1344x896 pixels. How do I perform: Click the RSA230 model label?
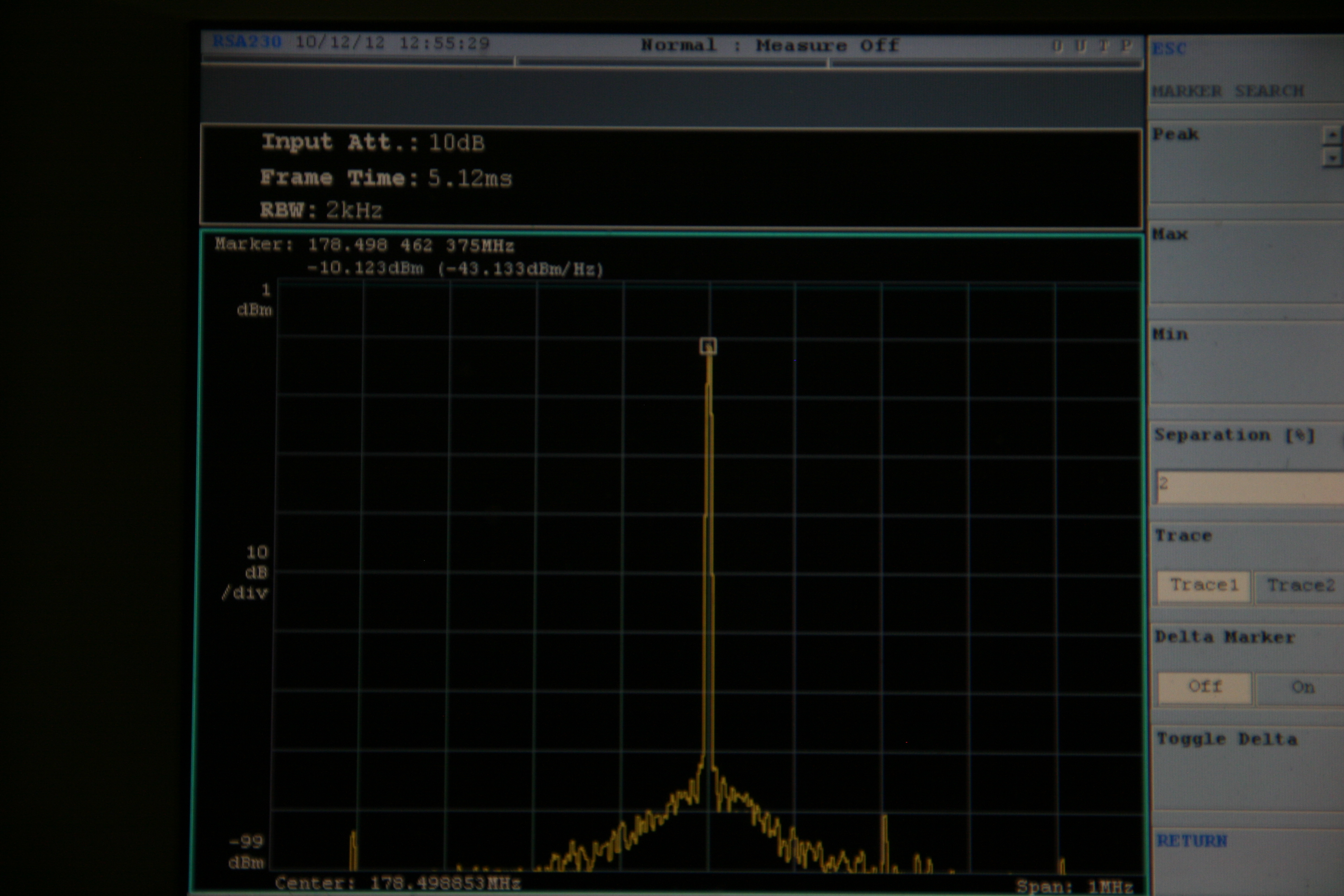[248, 42]
